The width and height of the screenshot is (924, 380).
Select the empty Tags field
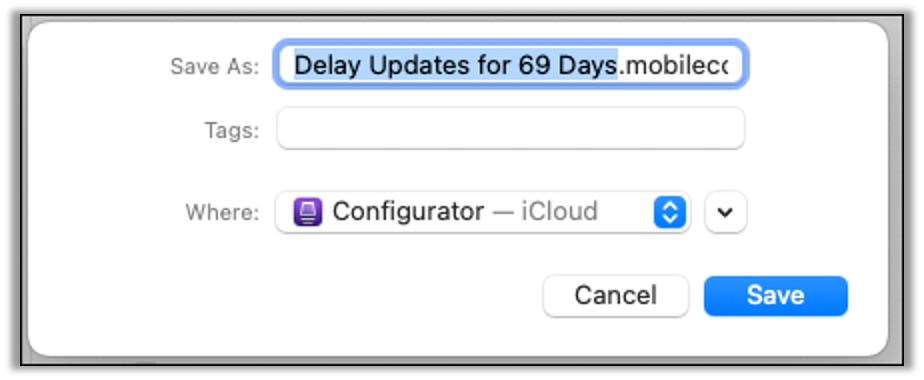point(511,128)
